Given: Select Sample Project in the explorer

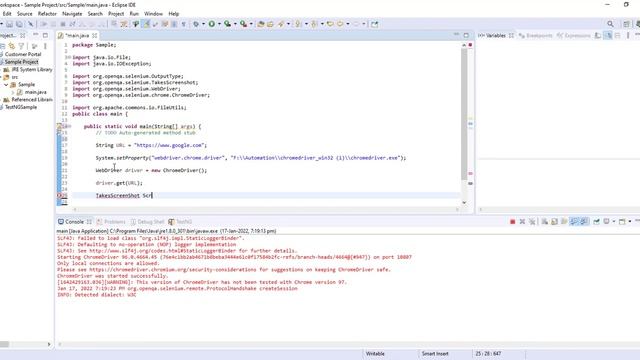Looking at the screenshot, I should click(21, 62).
